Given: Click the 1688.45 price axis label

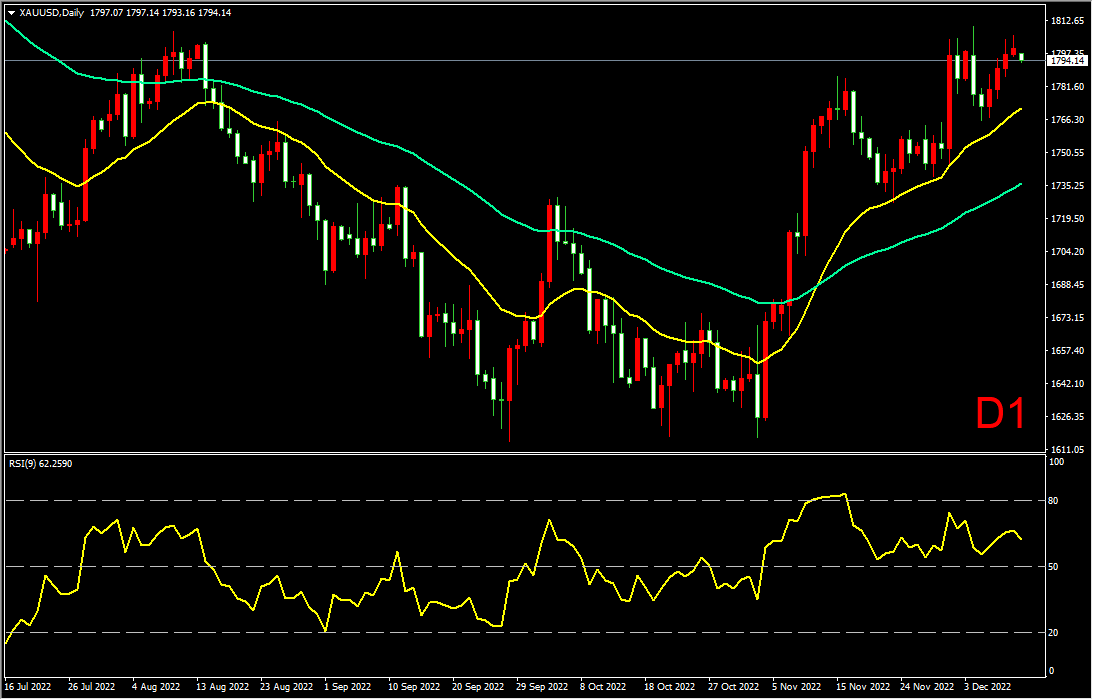Looking at the screenshot, I should 1067,285.
